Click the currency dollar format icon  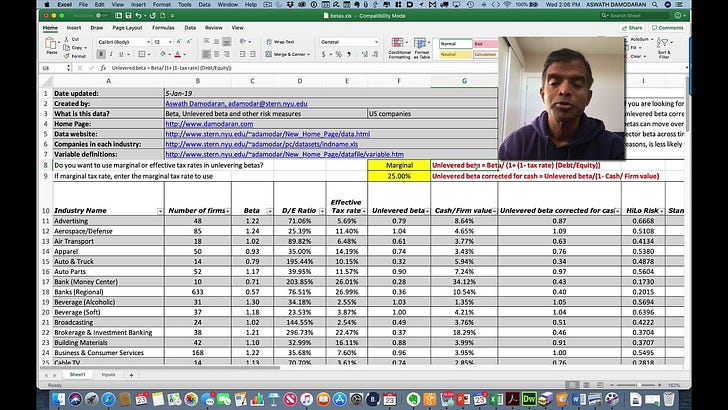tap(324, 54)
